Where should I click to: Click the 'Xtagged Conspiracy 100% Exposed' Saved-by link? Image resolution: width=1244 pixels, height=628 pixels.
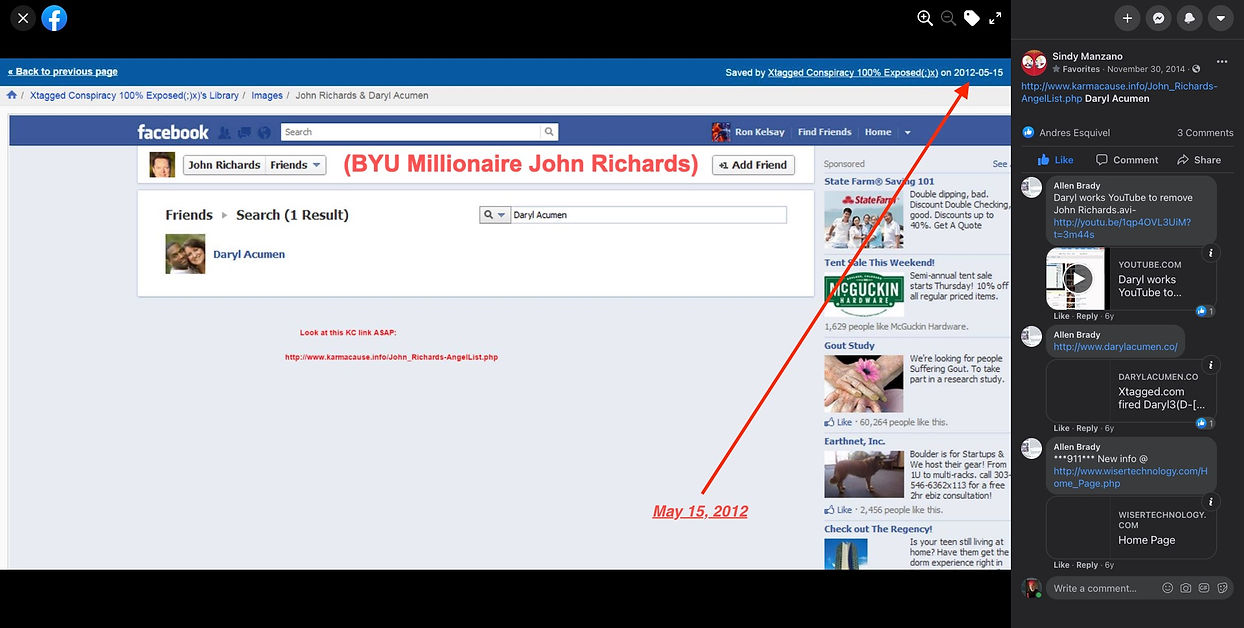coord(853,73)
